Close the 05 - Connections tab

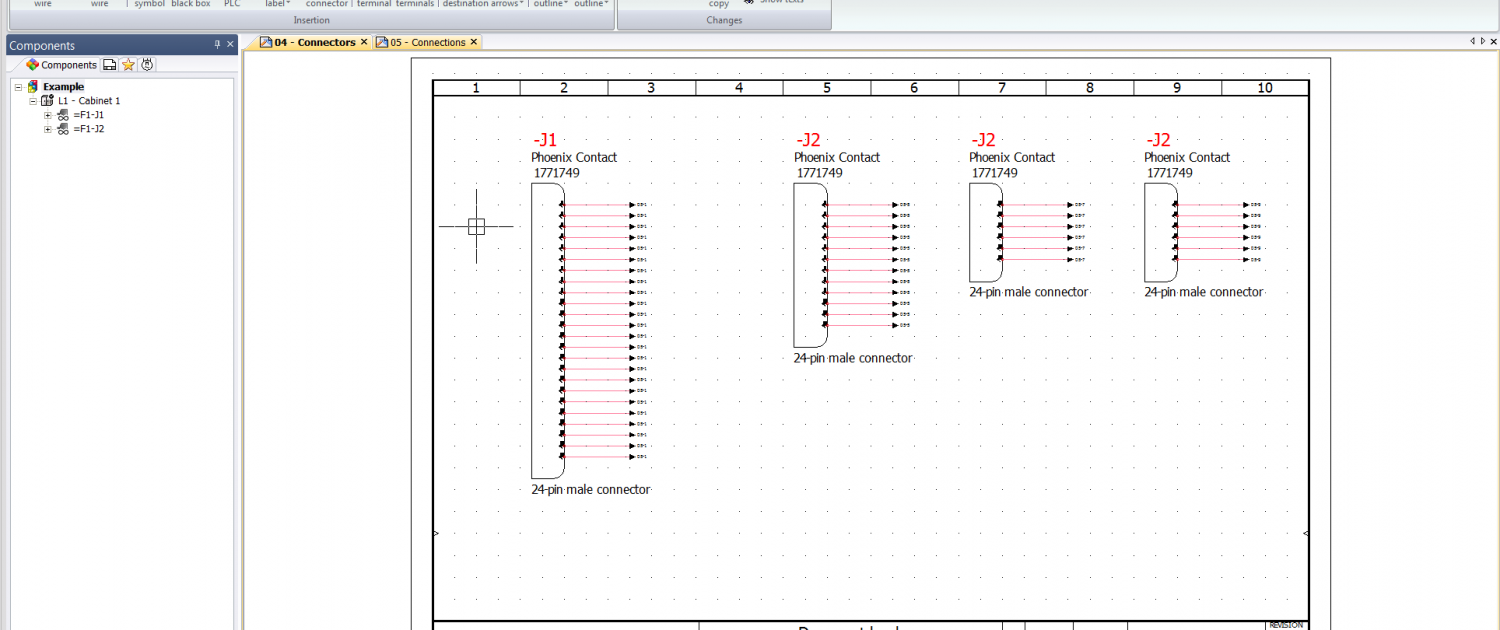coord(474,42)
